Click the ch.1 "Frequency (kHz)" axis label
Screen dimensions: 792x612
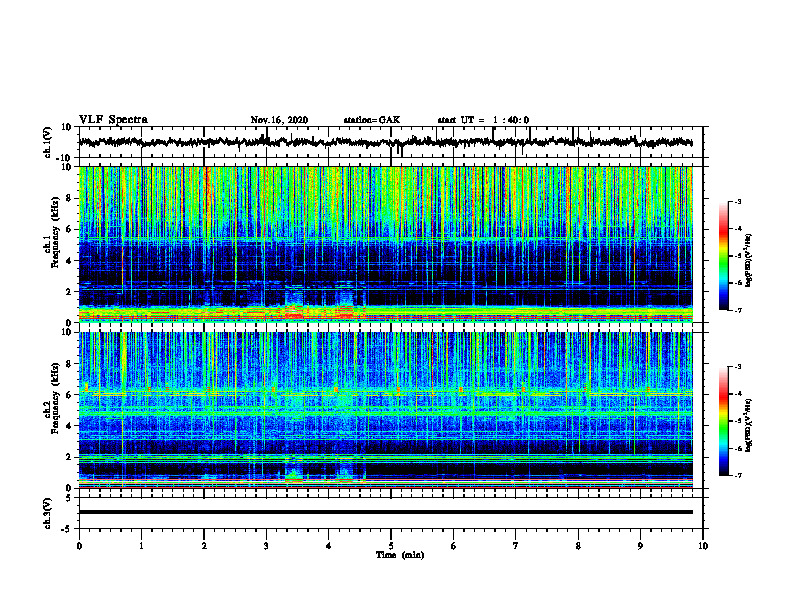55,232
